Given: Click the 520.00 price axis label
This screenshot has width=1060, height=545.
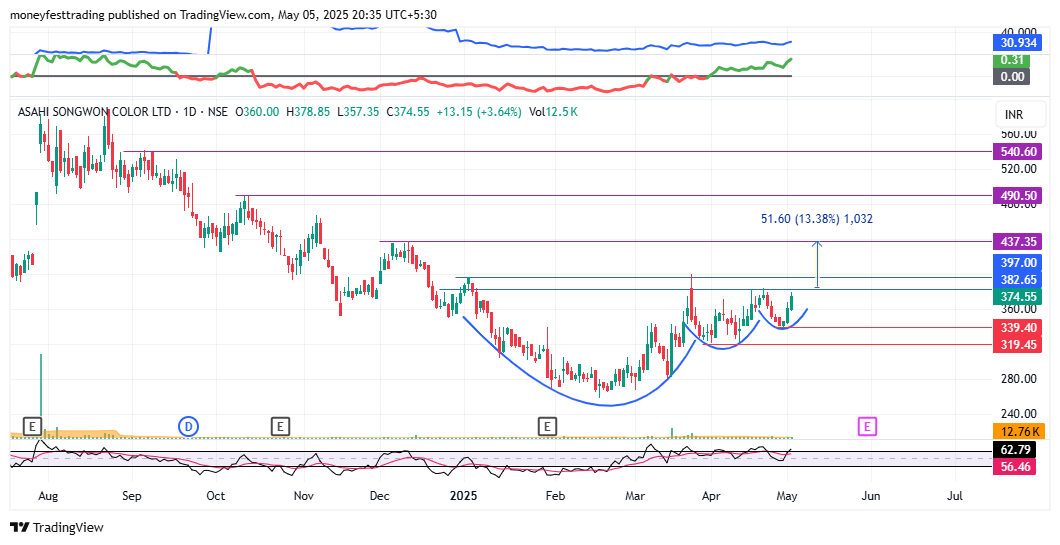Looking at the screenshot, I should [x=1019, y=168].
